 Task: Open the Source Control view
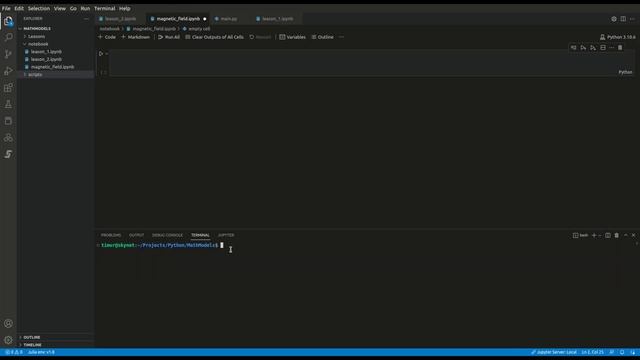8,54
